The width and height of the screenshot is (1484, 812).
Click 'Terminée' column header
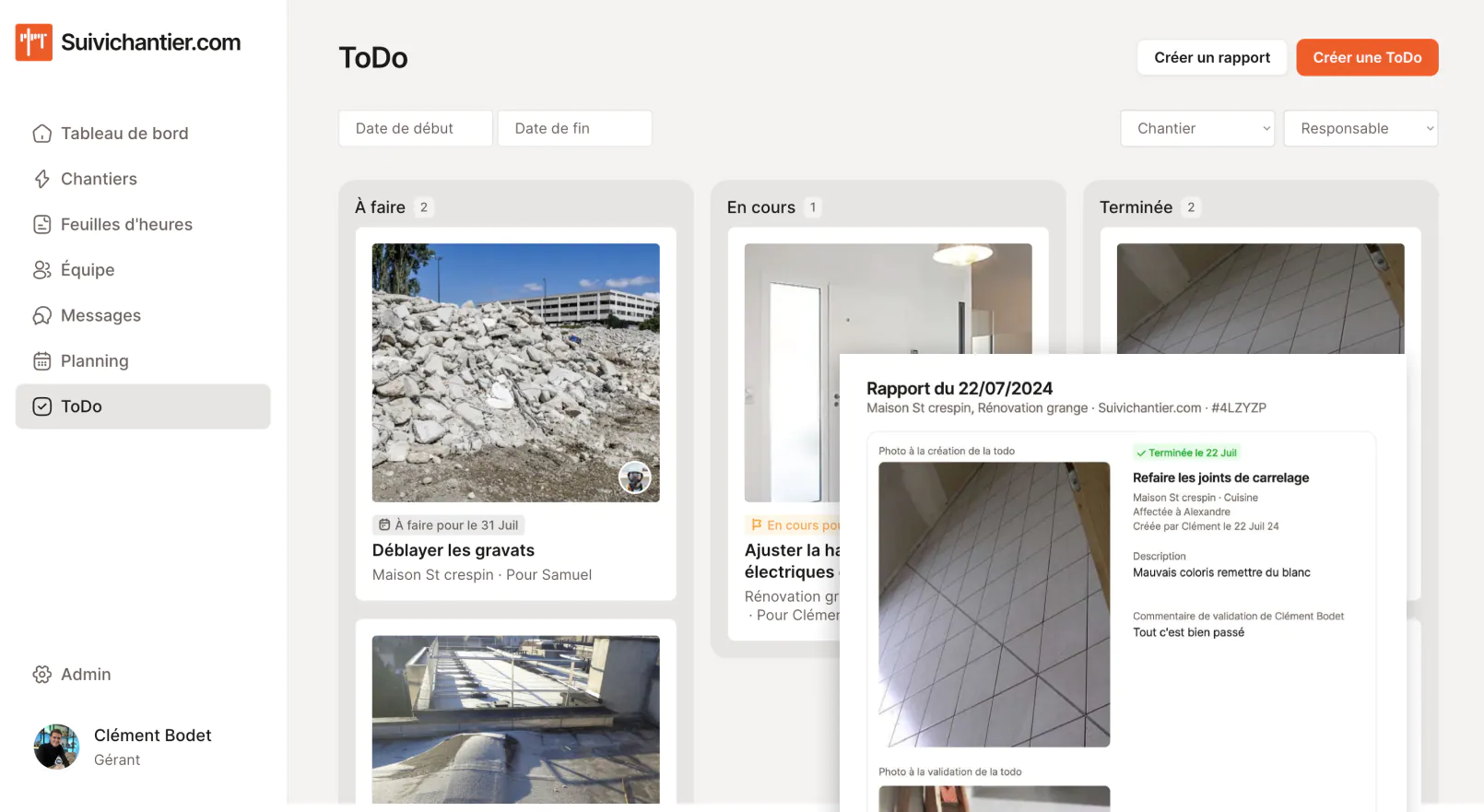coord(1137,207)
